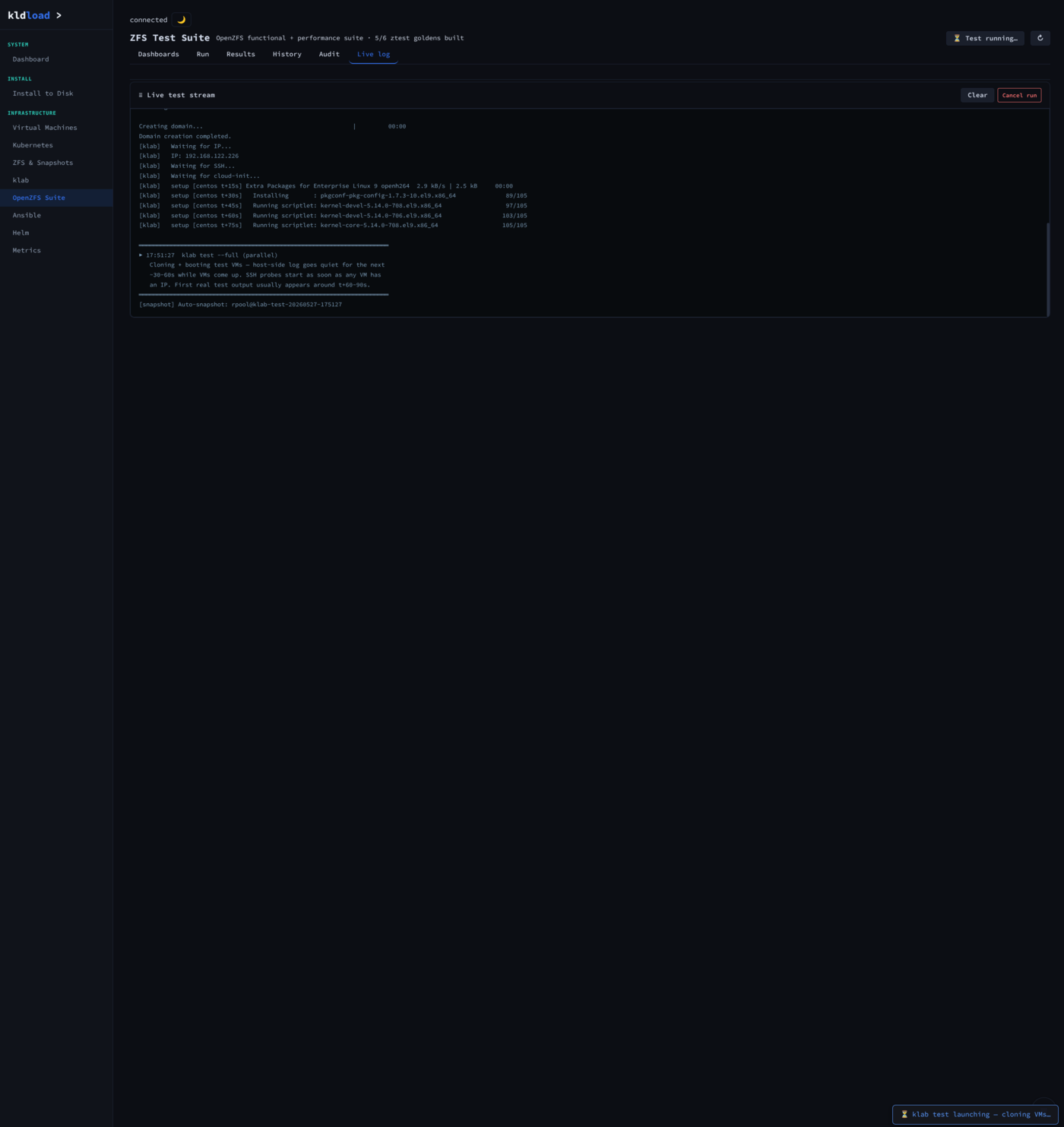Open the Helm page
Screen dimensions: 1064x1127
point(56,233)
